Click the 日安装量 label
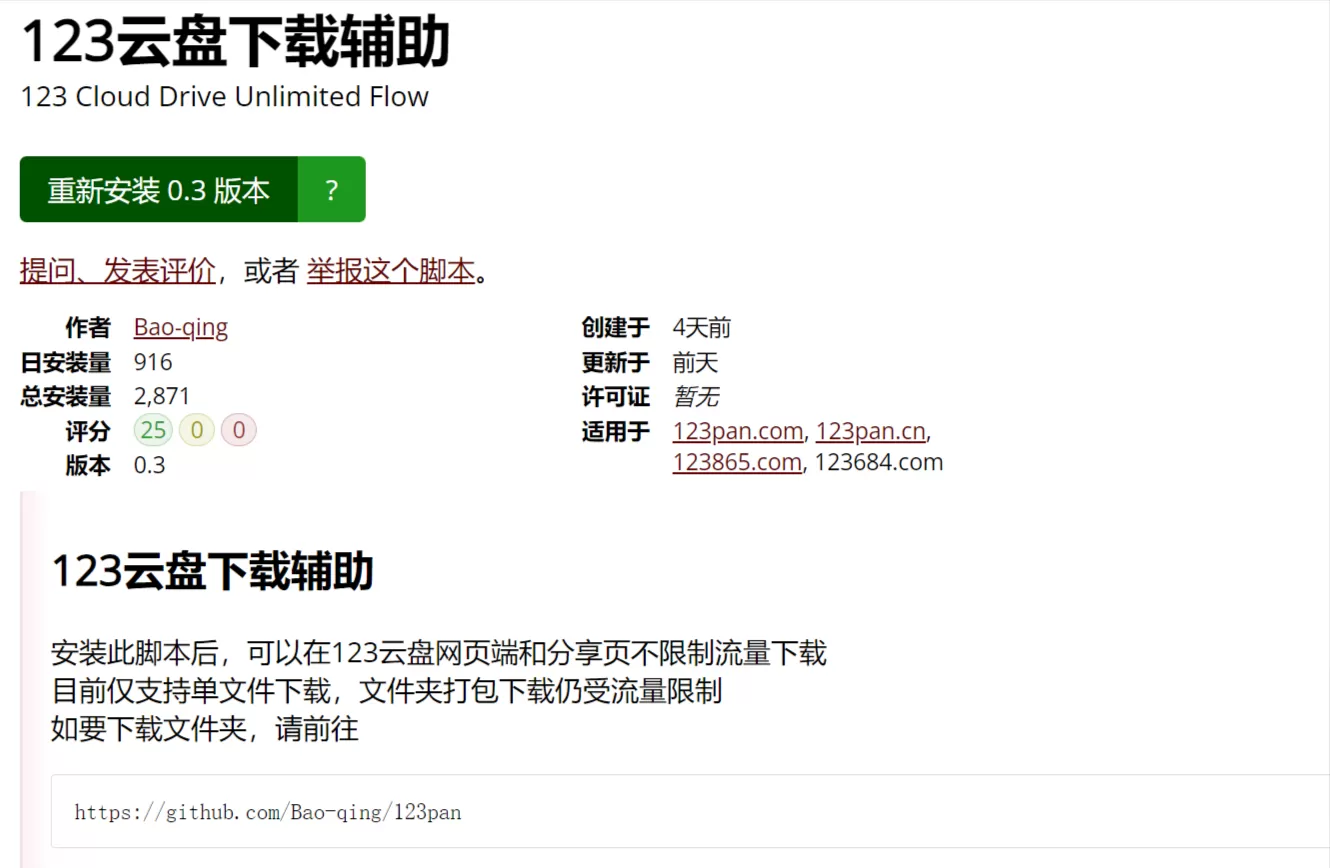Image resolution: width=1330 pixels, height=868 pixels. 66,362
